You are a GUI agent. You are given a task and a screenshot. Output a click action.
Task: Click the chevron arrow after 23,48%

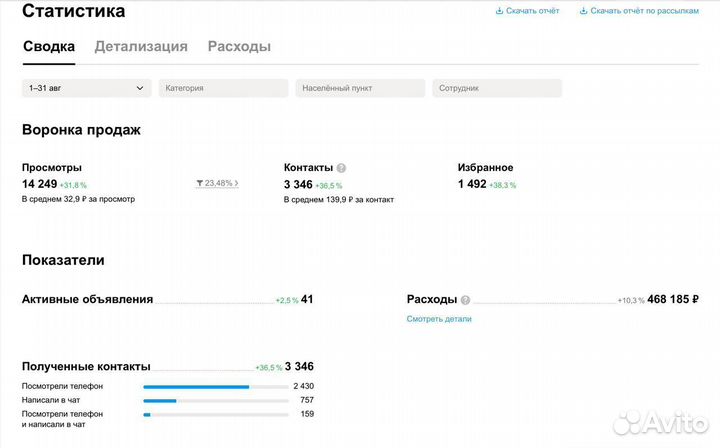click(x=236, y=183)
